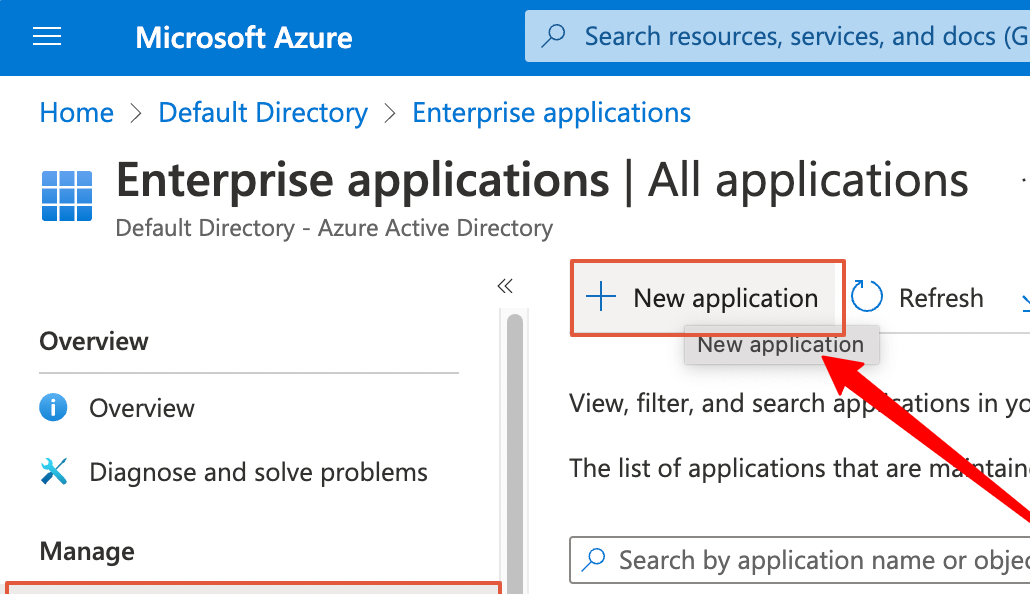Click 'Default Directory - Azure Active Directory' subtitle
Image resolution: width=1030 pixels, height=594 pixels.
[x=334, y=228]
